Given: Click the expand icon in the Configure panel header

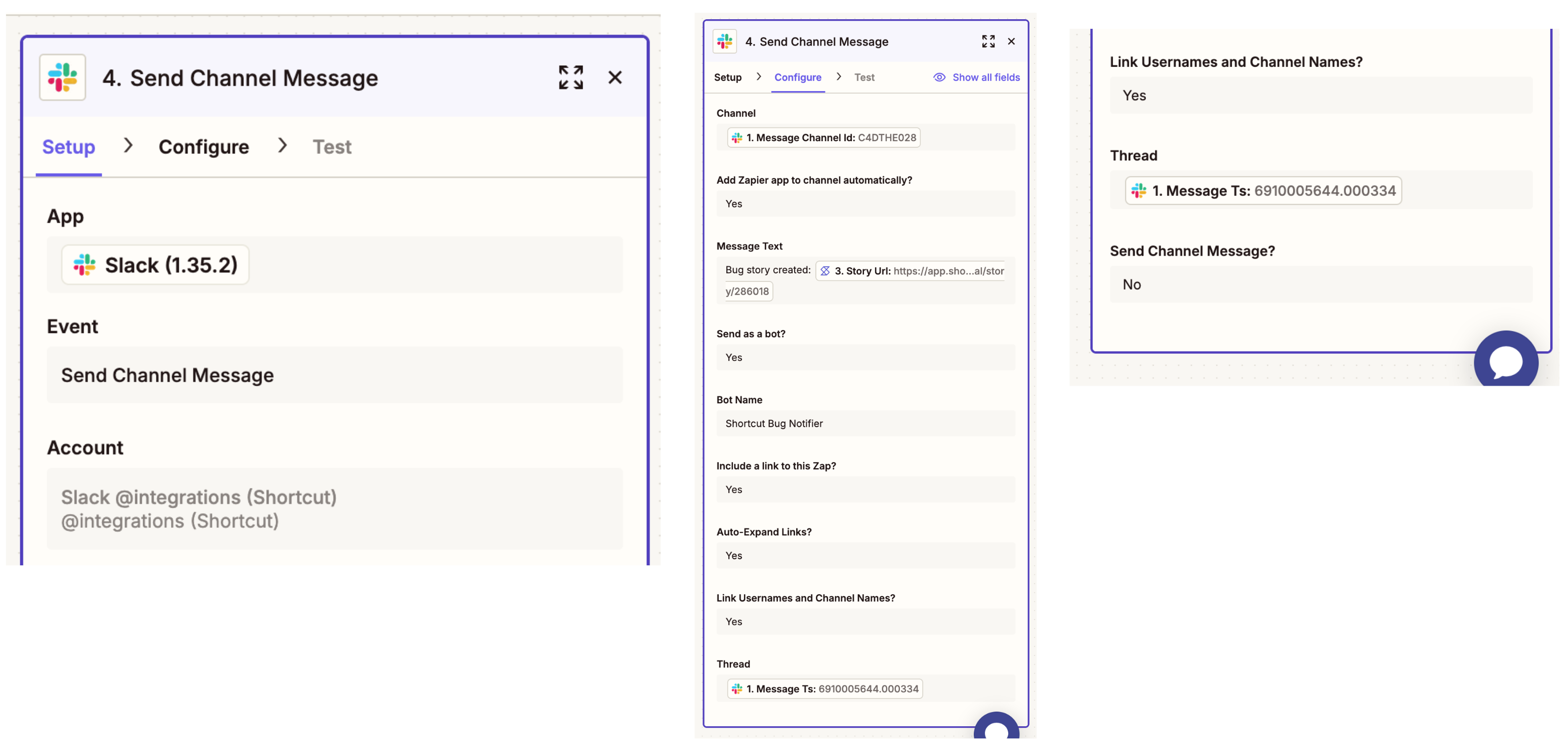Looking at the screenshot, I should click(x=988, y=42).
